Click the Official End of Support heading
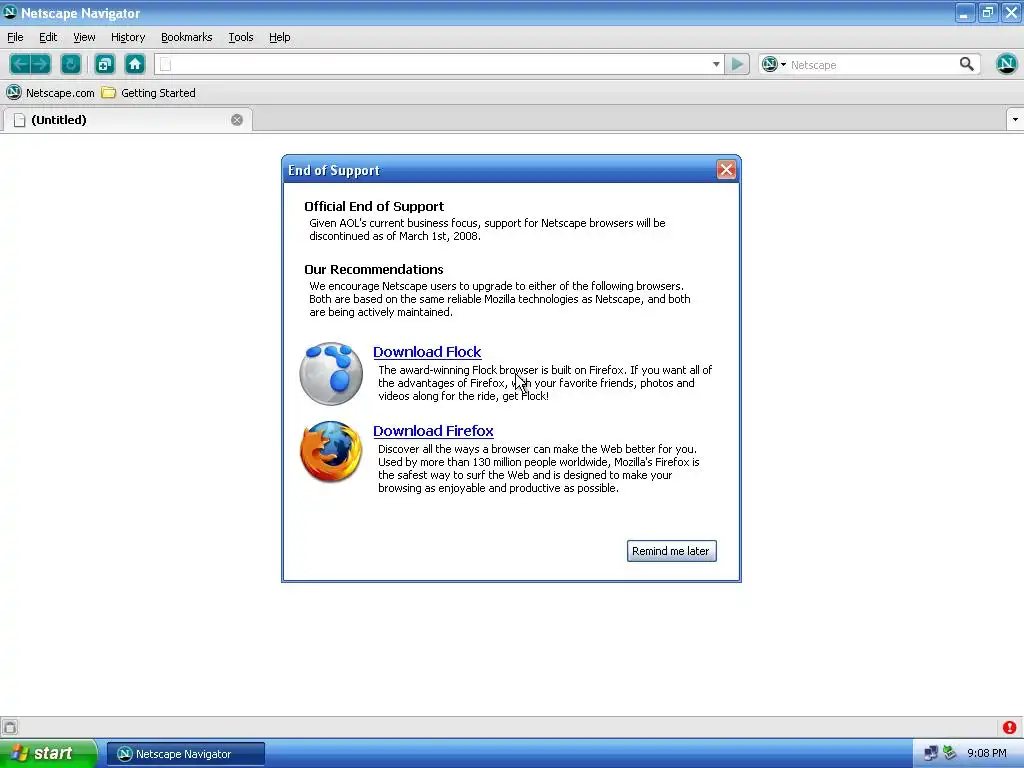The image size is (1024, 768). [x=374, y=206]
